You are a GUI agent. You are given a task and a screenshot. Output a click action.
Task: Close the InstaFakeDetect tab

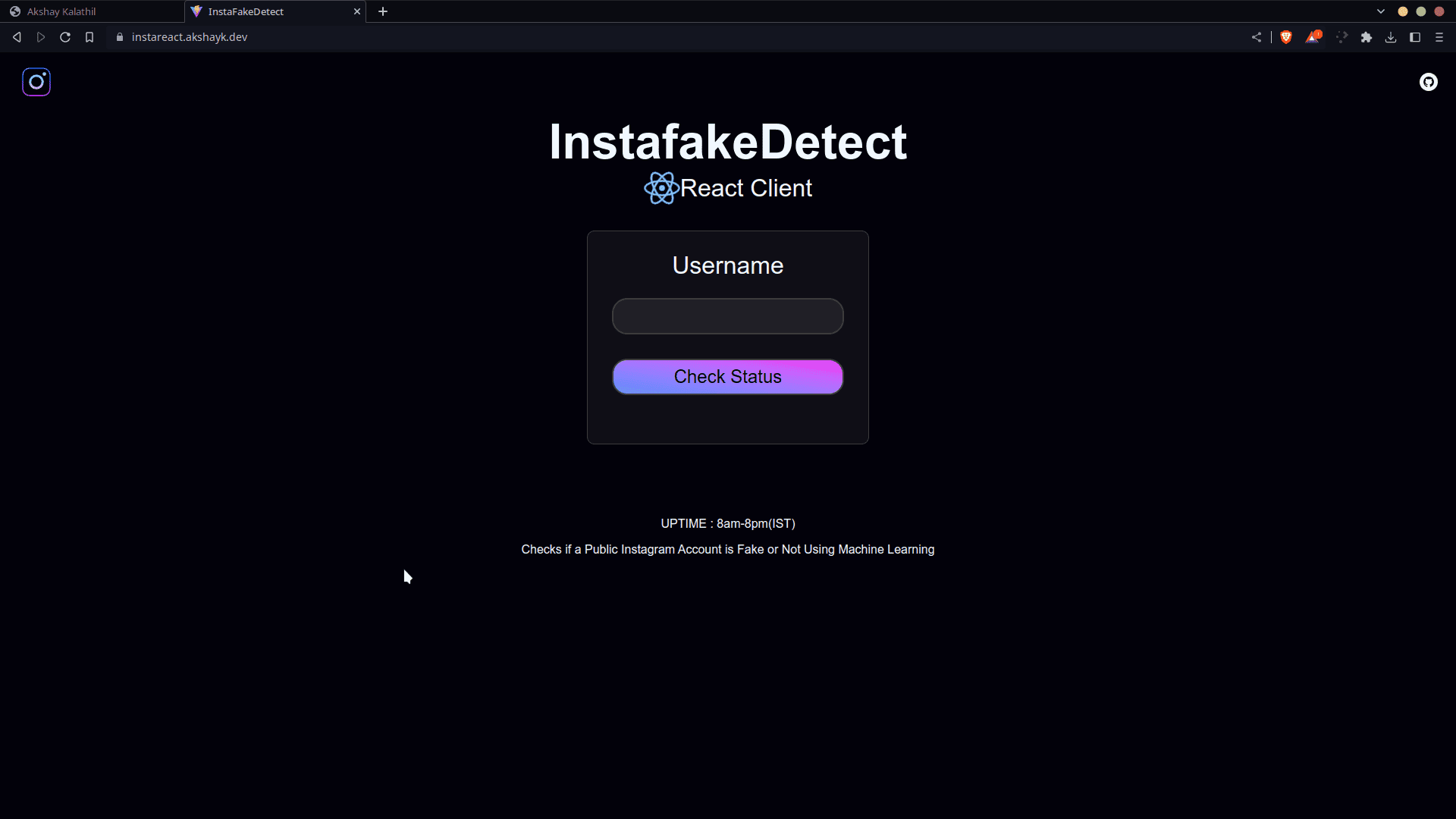click(357, 11)
